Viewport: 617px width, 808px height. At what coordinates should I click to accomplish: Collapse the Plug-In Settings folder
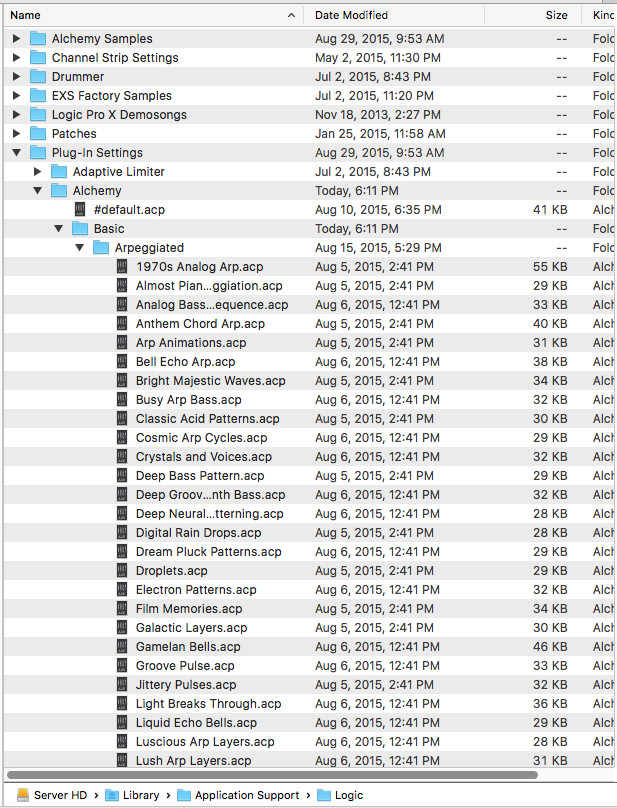click(16, 153)
